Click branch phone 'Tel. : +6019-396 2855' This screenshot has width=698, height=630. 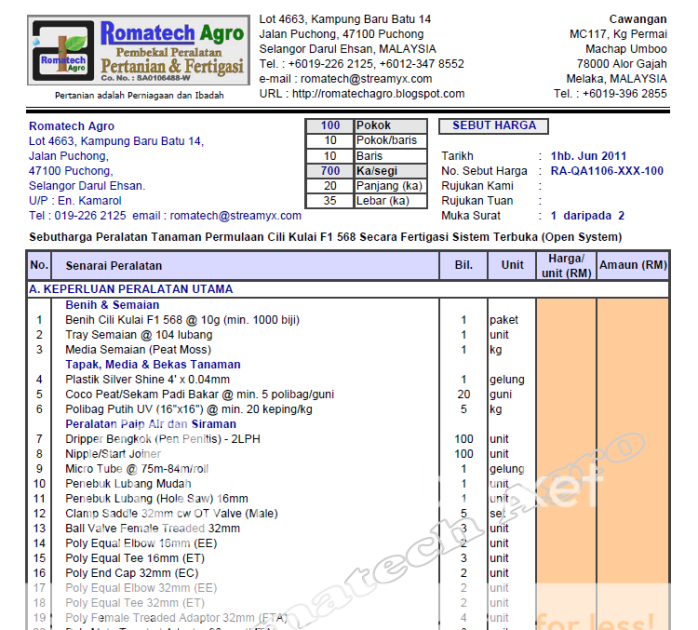coord(610,93)
